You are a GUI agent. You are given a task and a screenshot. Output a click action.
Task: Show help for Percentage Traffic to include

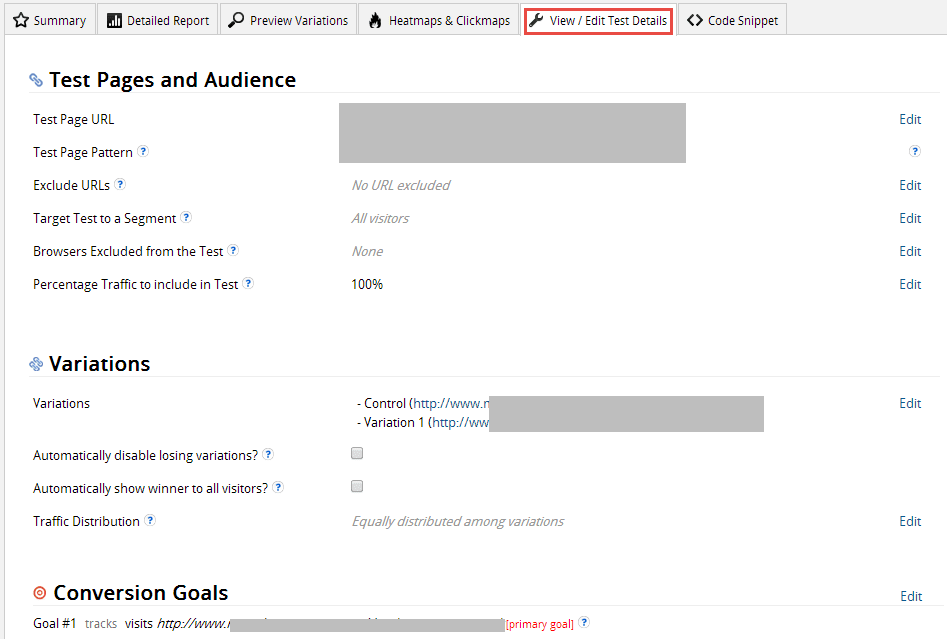tap(248, 283)
